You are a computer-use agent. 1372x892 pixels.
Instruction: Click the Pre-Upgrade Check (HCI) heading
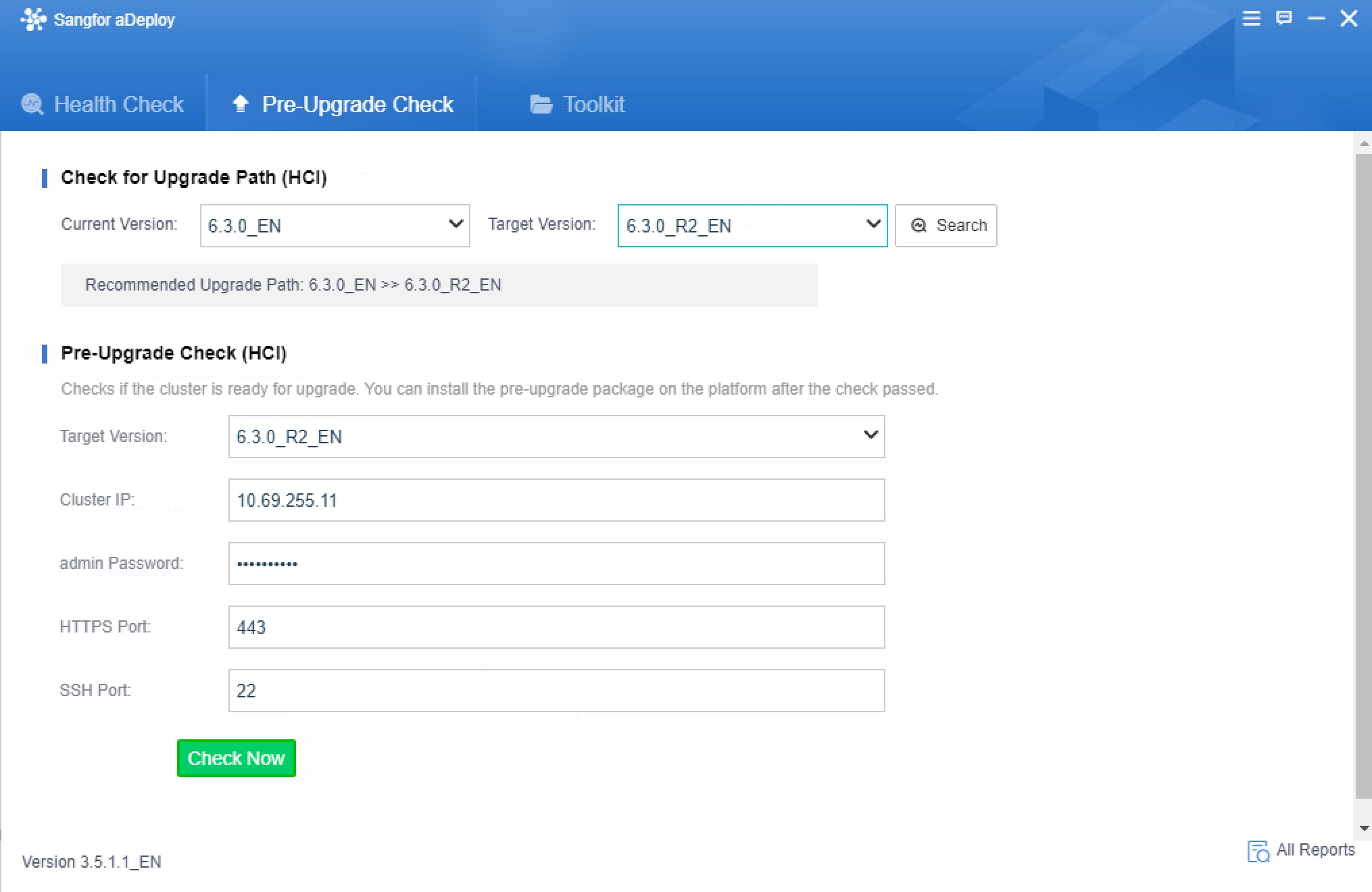point(174,353)
